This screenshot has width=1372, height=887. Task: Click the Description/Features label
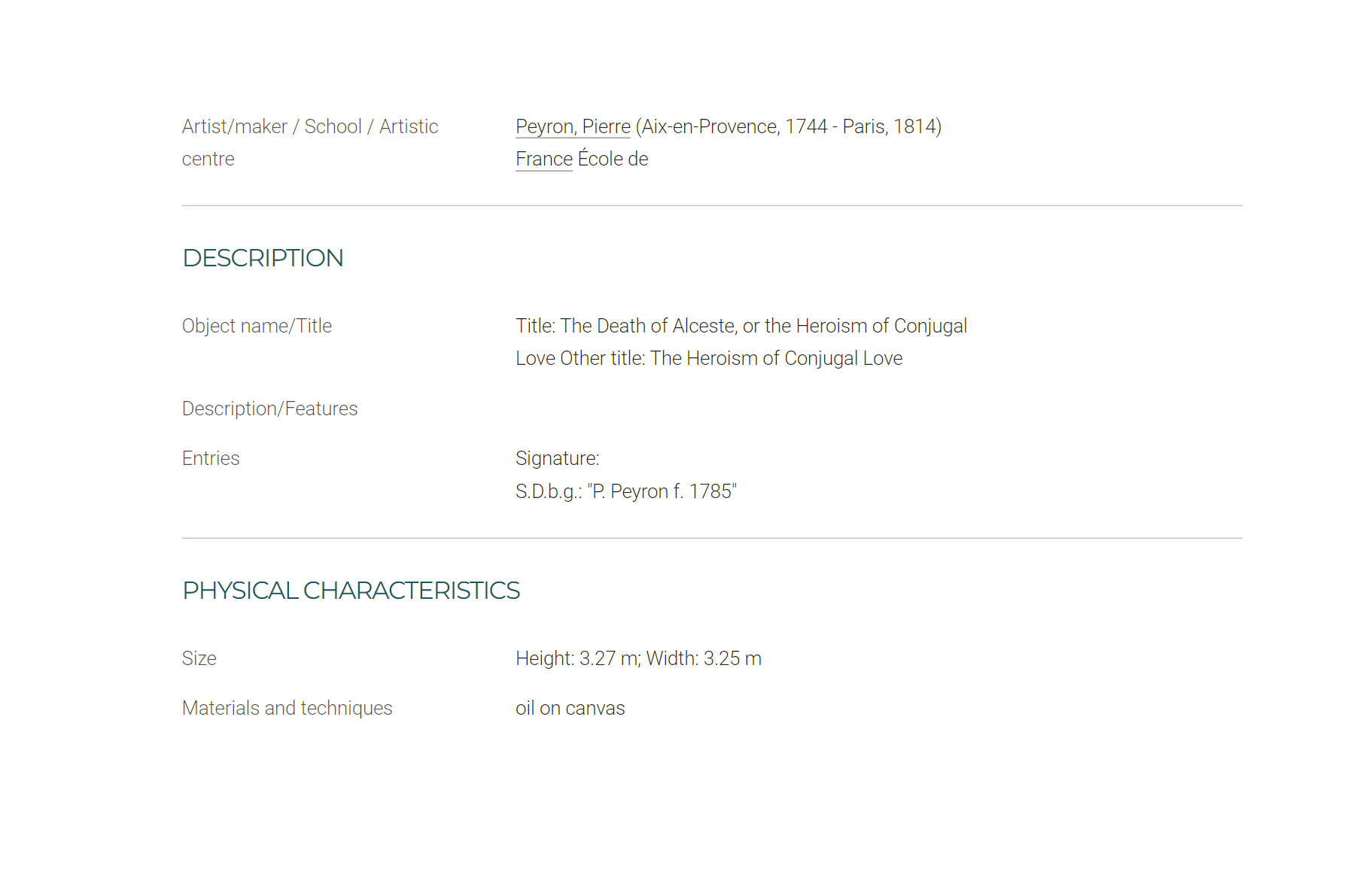pyautogui.click(x=269, y=409)
